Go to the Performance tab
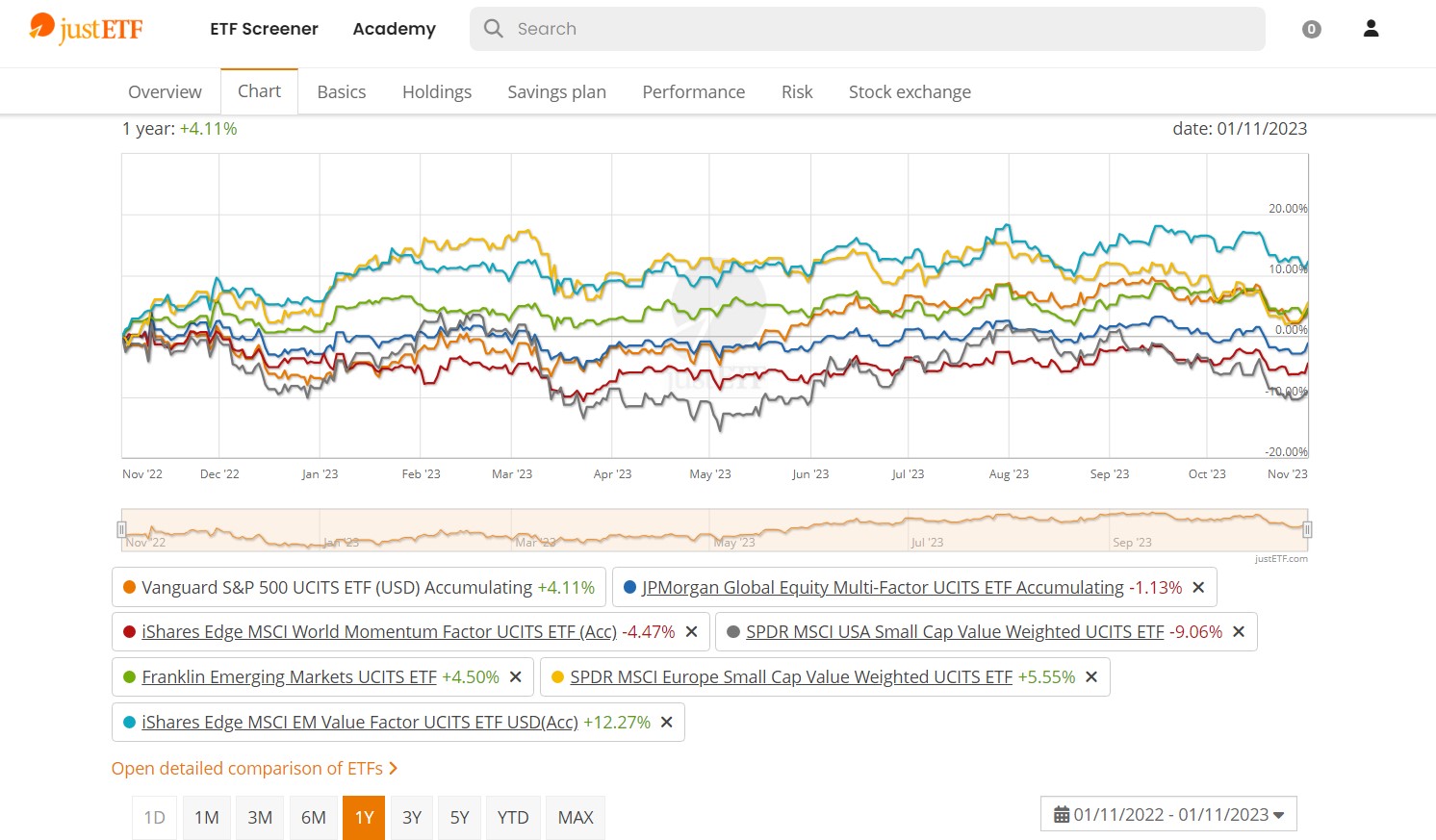Screen dimensions: 1436x840 click(x=693, y=92)
